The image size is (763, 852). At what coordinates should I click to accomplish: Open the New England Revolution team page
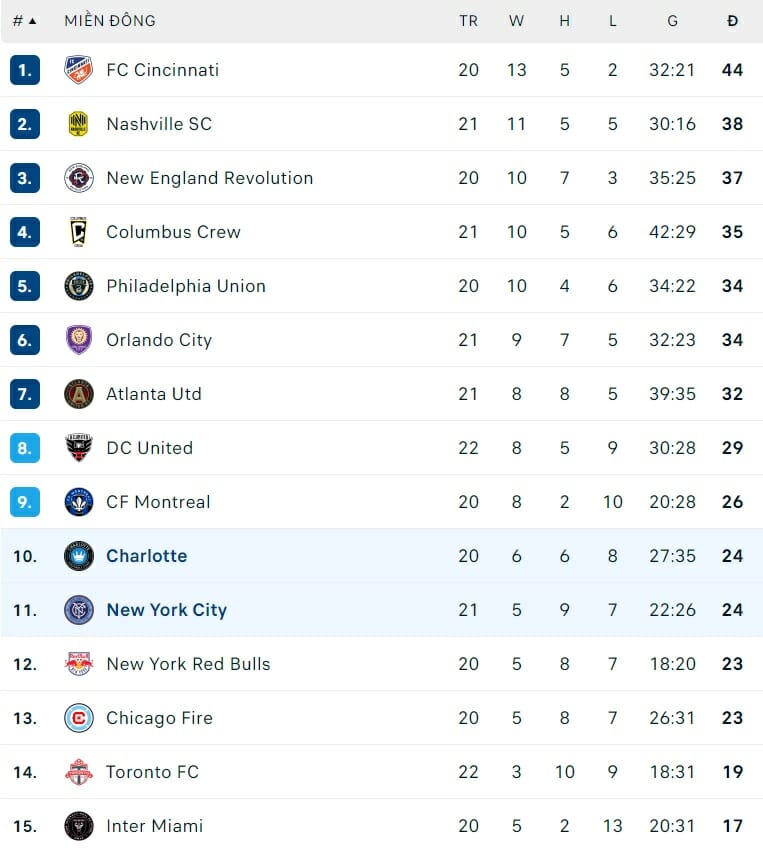click(209, 178)
